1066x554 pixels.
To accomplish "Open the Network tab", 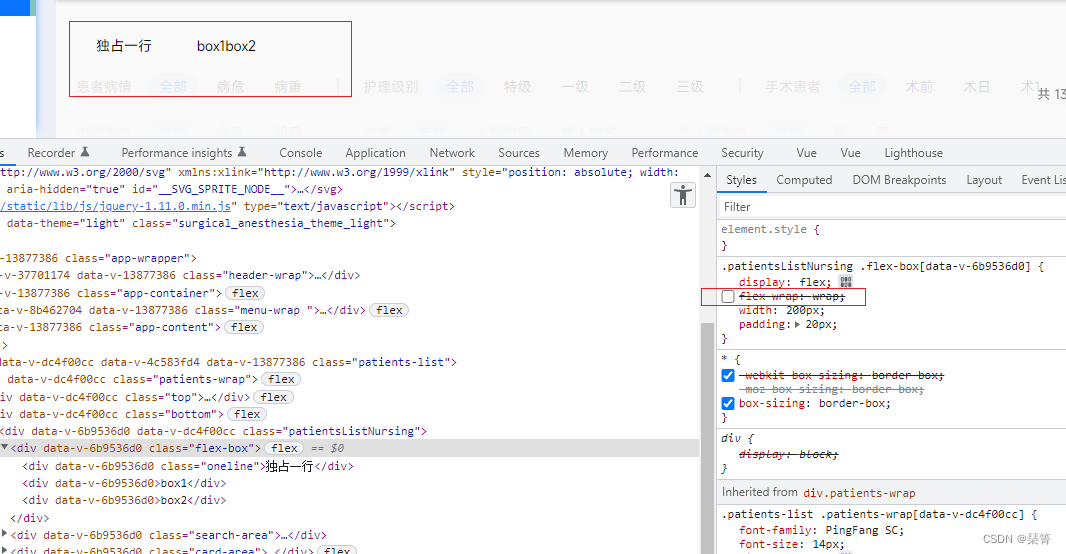I will click(452, 153).
